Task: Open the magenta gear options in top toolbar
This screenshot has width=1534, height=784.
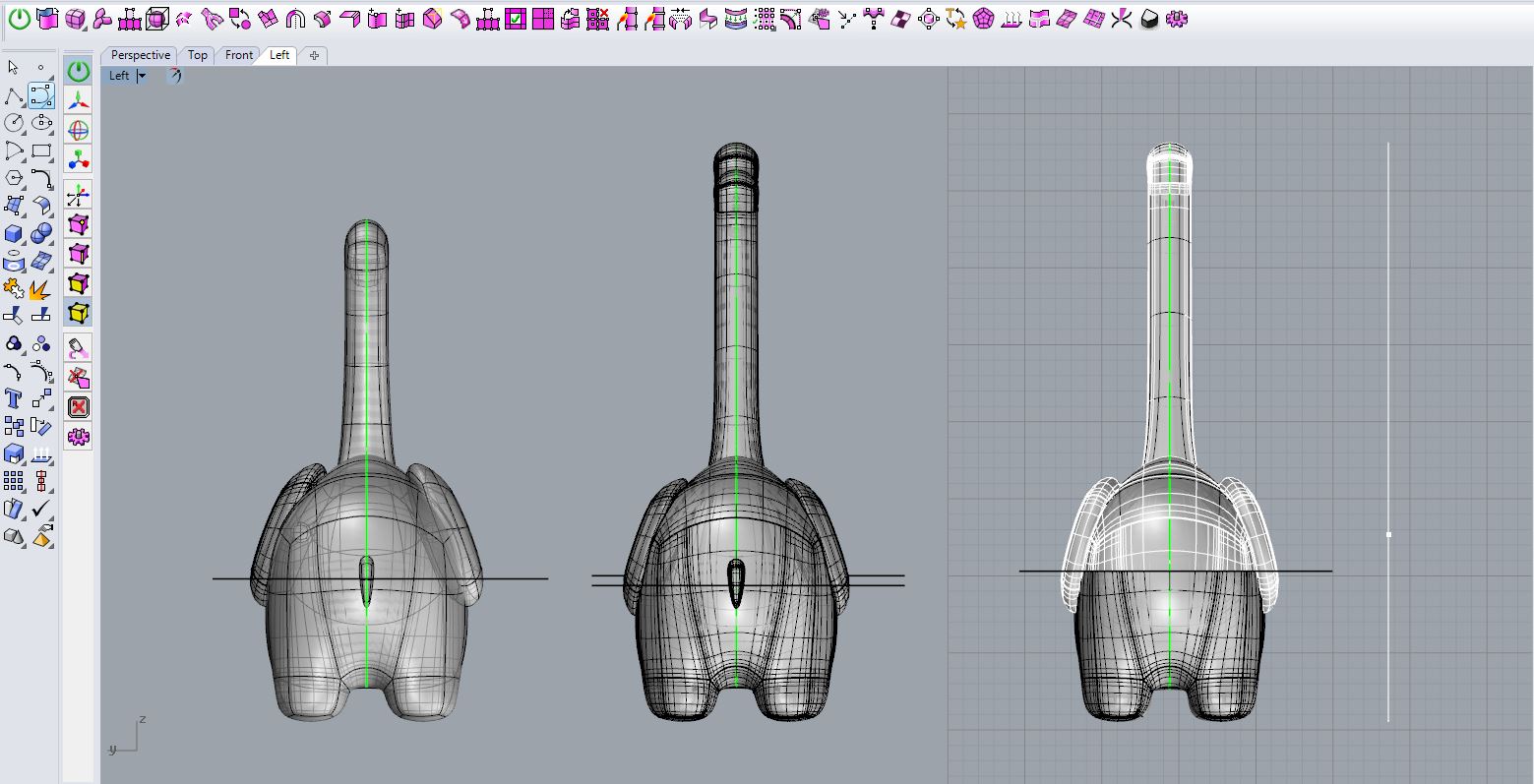Action: (1177, 19)
